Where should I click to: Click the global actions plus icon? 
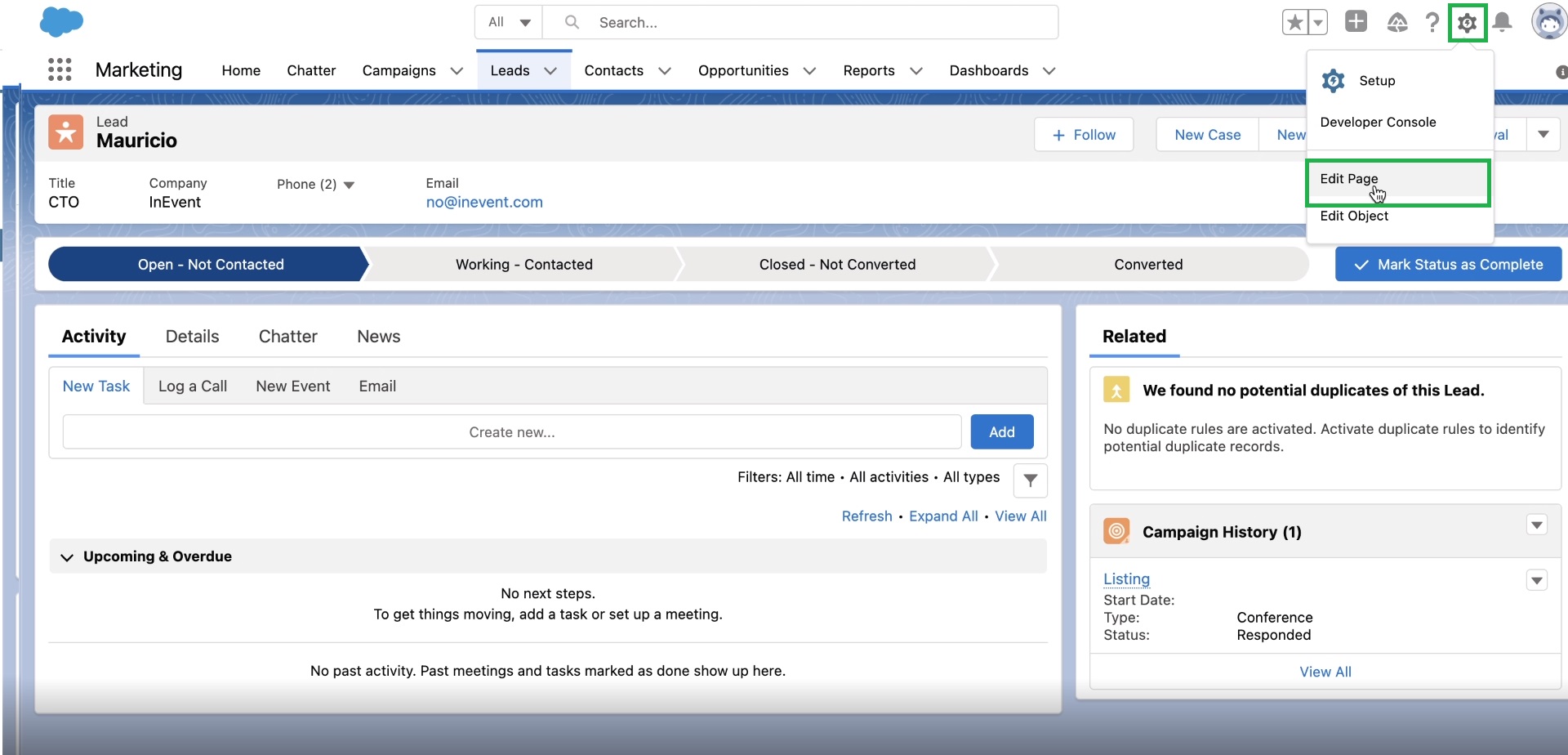tap(1356, 21)
